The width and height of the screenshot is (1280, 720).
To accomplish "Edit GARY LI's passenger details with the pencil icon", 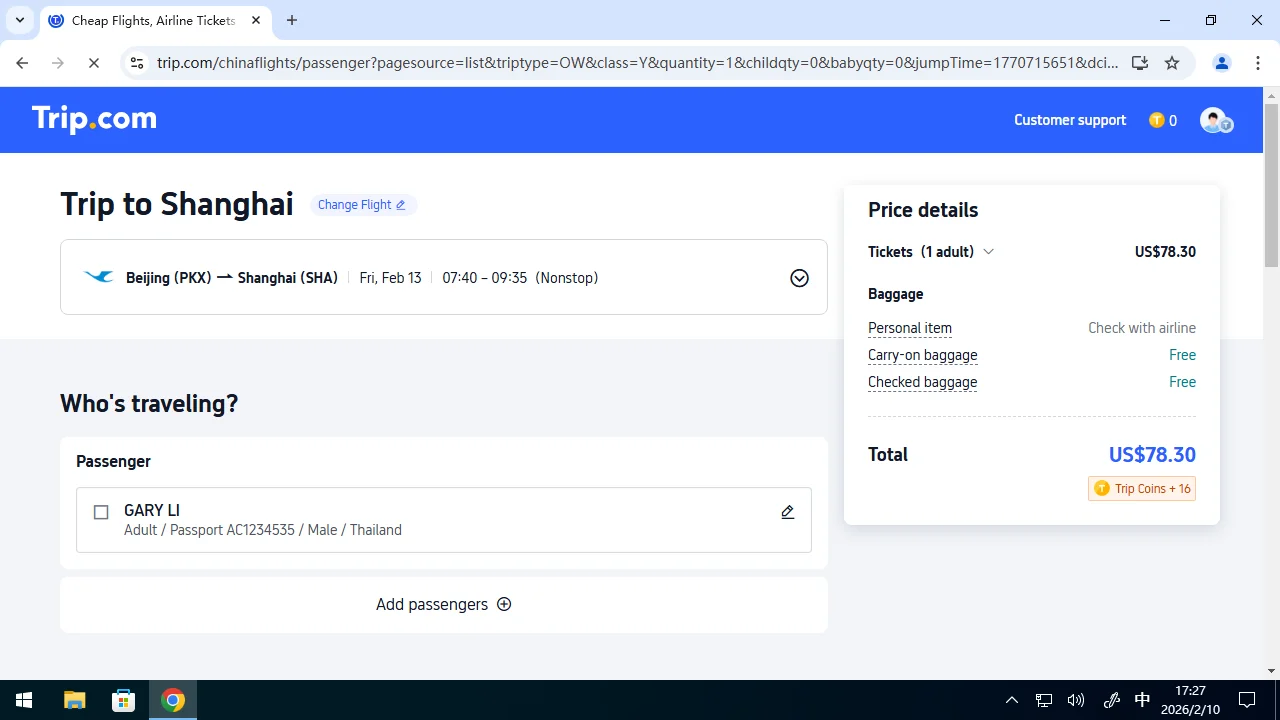I will (x=787, y=511).
